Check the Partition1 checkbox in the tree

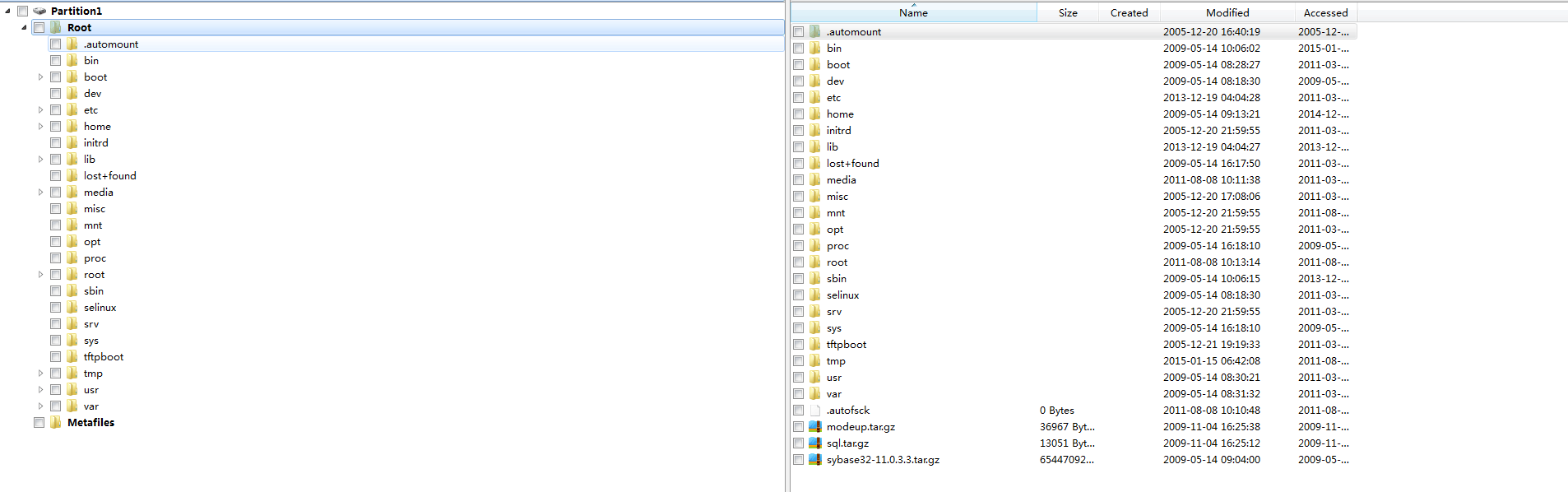tap(23, 11)
